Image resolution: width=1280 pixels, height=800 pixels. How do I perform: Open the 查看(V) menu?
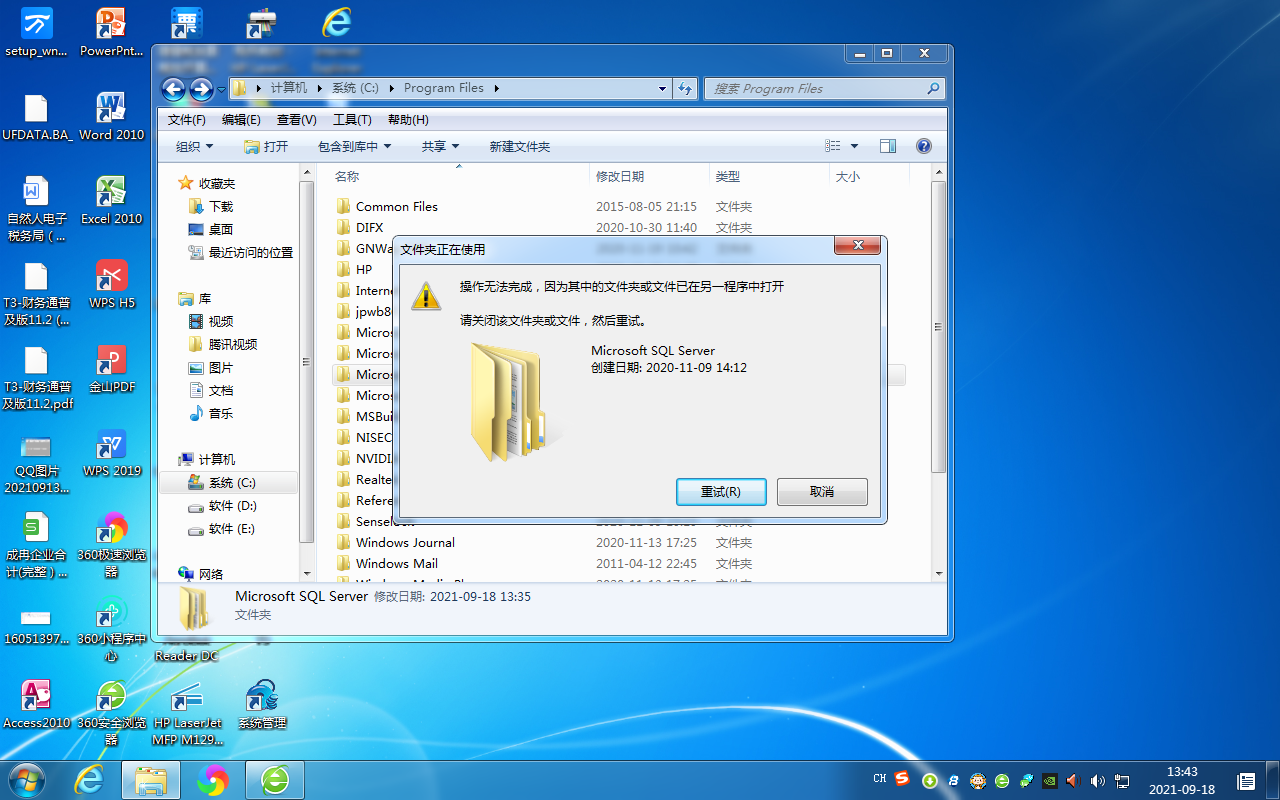point(297,120)
